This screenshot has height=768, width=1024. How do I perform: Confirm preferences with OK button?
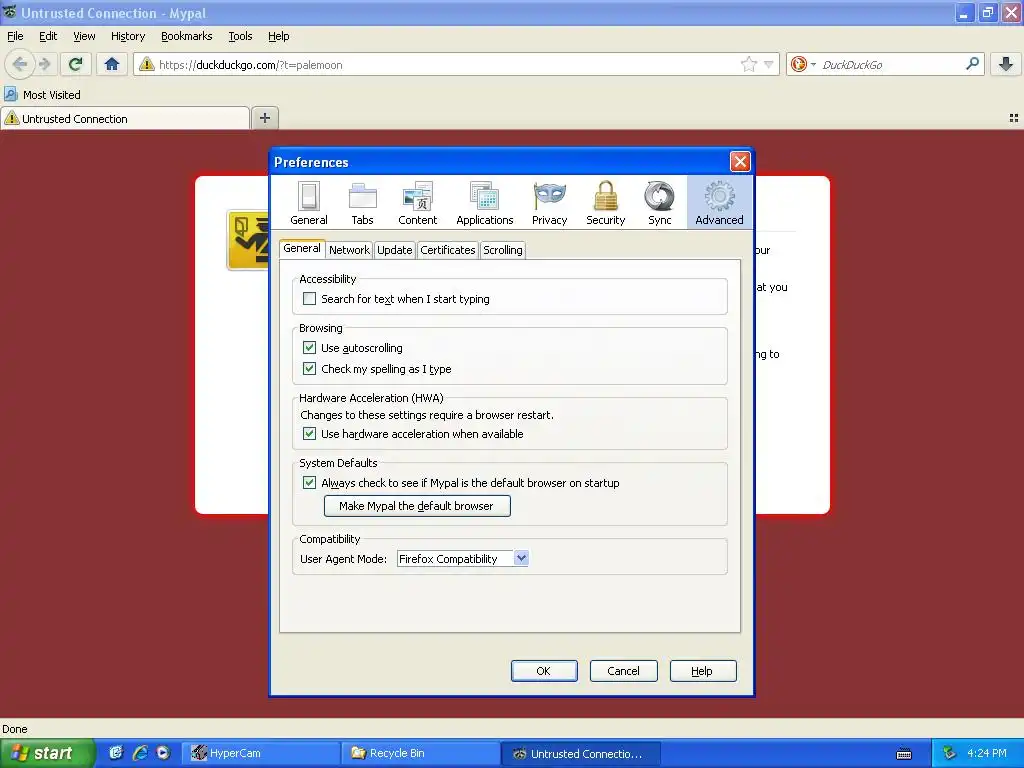[x=544, y=671]
